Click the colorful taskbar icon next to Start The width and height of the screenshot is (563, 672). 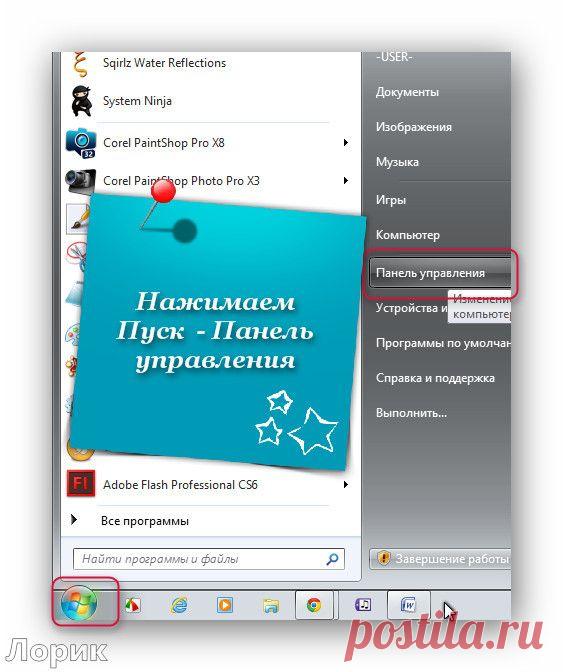tap(133, 605)
